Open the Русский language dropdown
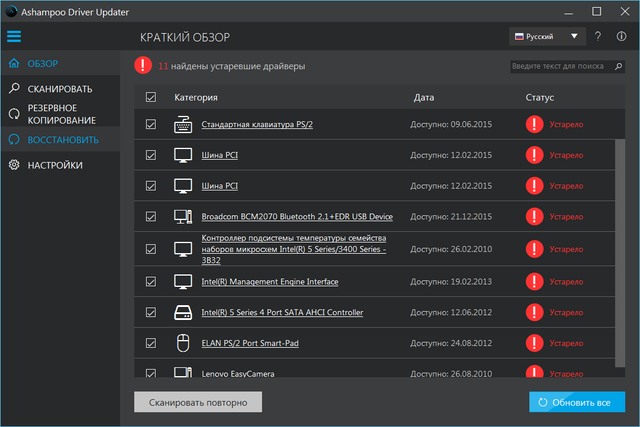The height and width of the screenshot is (427, 640). (547, 37)
